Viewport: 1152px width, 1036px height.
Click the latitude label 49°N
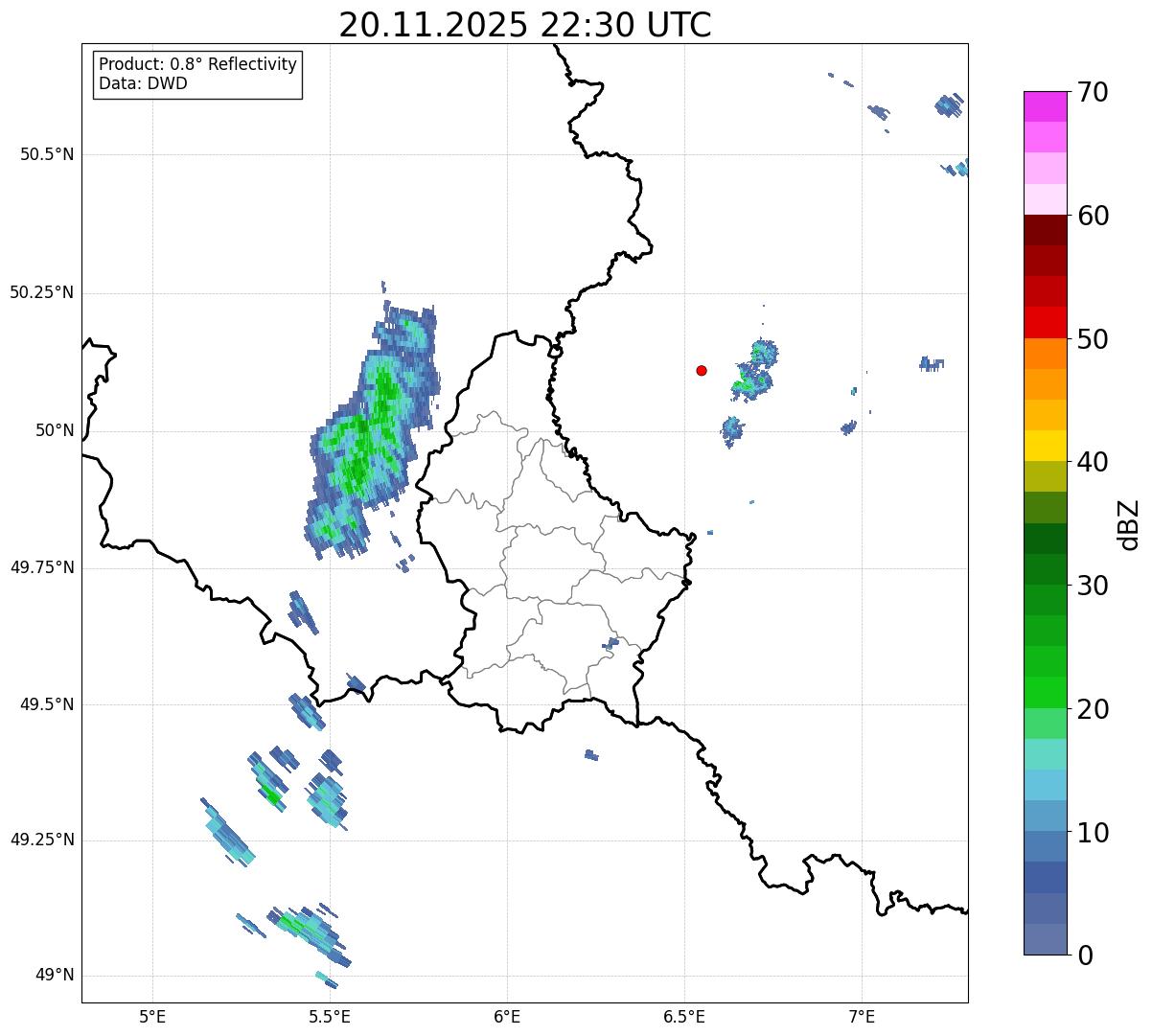click(x=55, y=976)
